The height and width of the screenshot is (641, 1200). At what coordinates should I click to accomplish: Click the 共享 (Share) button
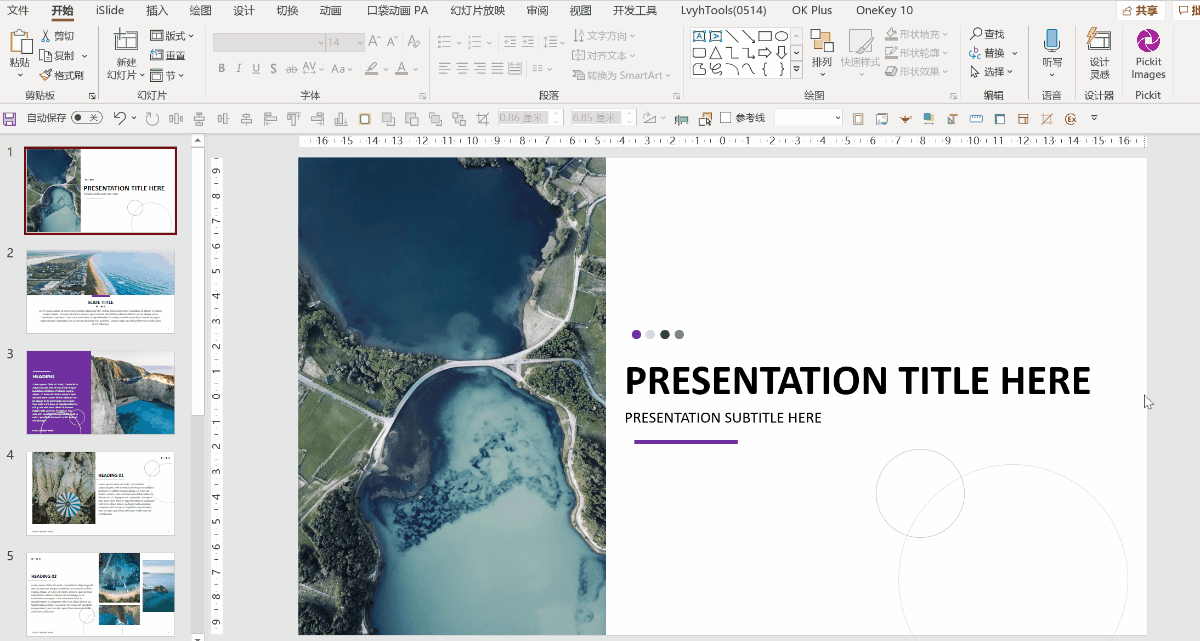coord(1140,11)
